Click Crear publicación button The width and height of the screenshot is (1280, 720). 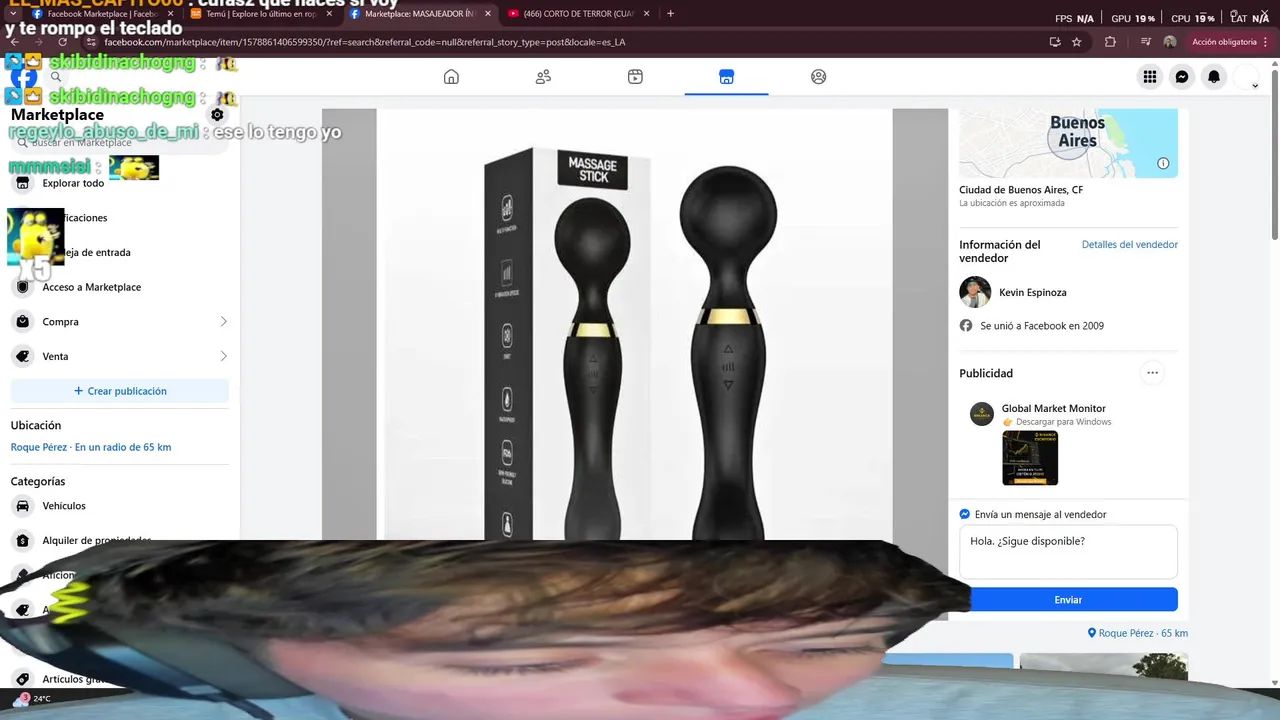coord(120,391)
